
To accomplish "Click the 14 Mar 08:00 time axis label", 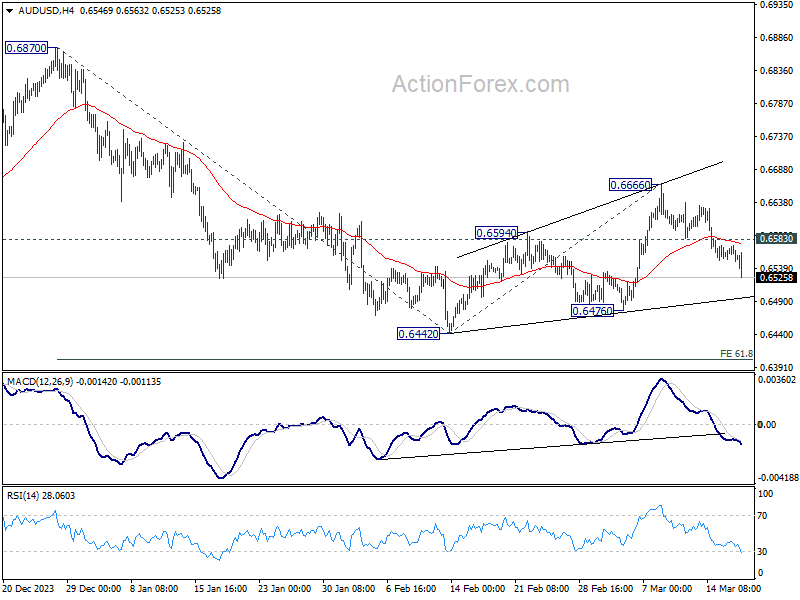I will pos(733,588).
